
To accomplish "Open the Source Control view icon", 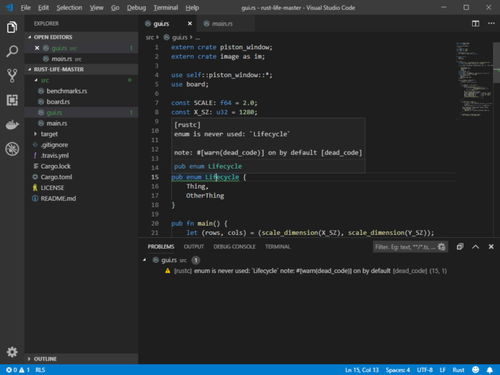I will (x=12, y=76).
